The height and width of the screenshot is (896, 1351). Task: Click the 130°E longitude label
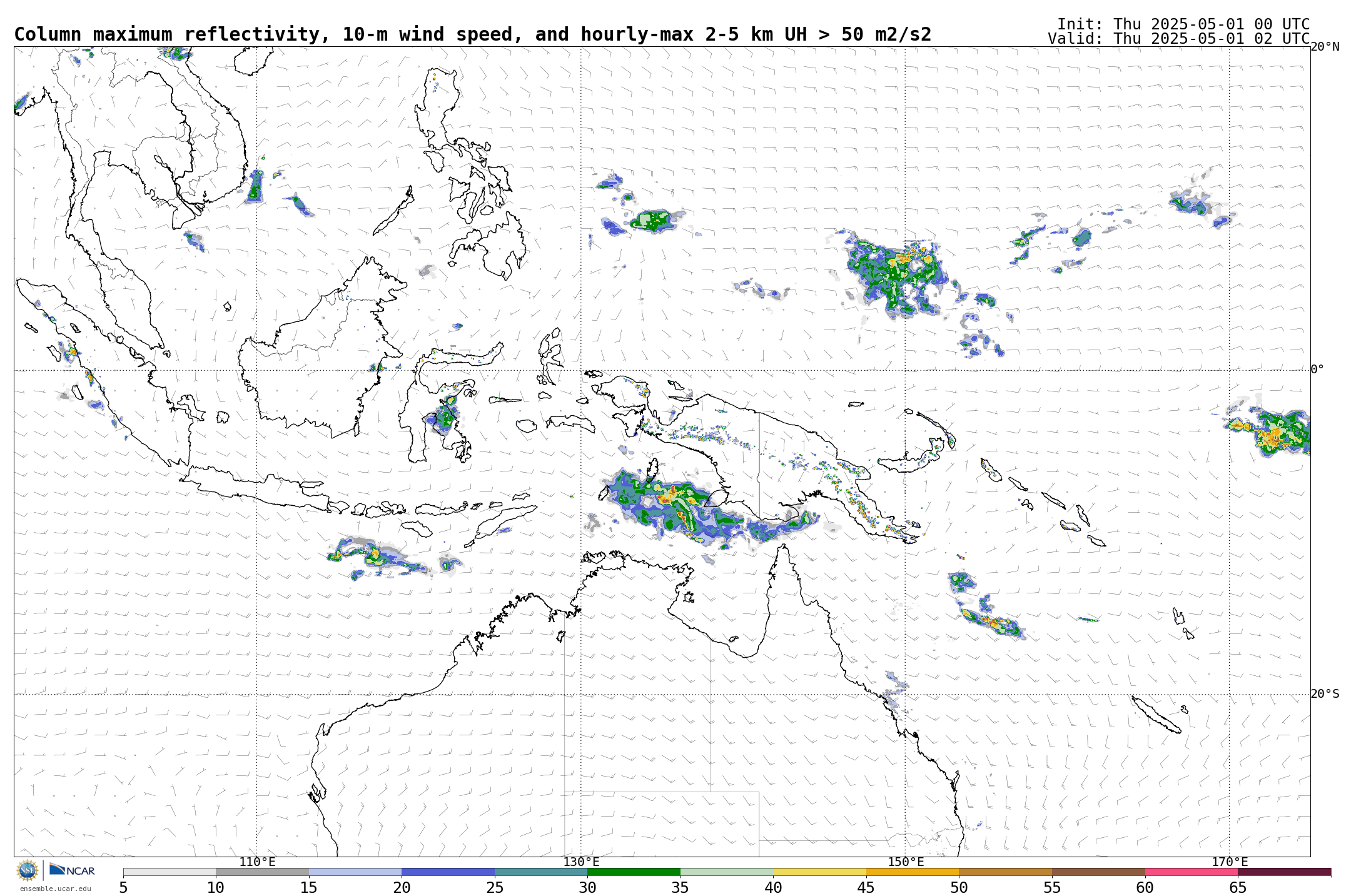(x=581, y=862)
